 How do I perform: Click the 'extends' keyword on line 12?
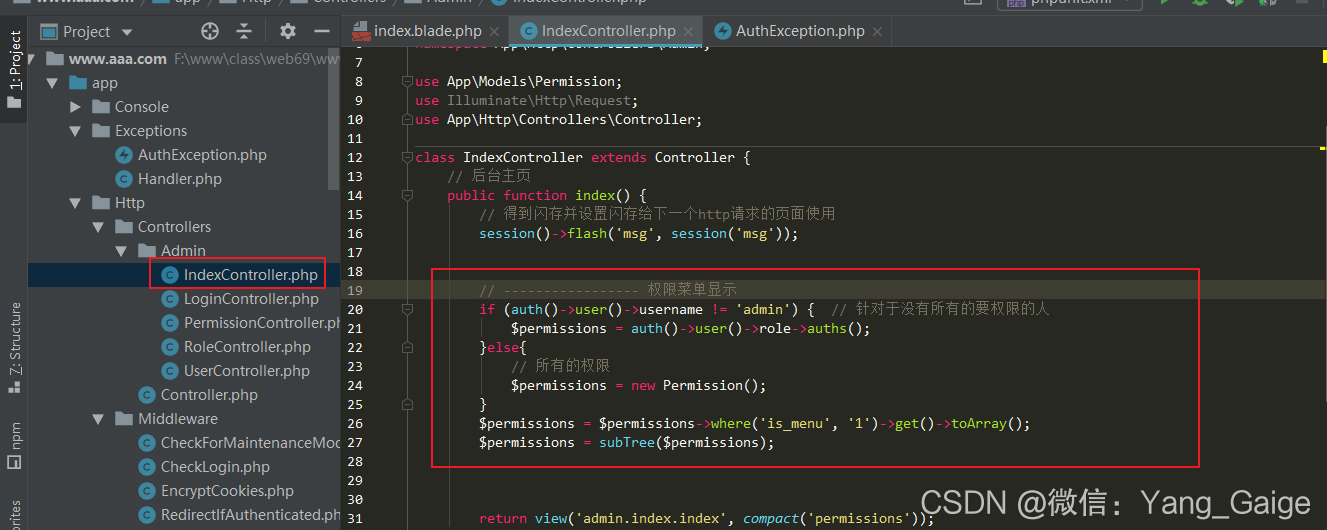point(619,158)
